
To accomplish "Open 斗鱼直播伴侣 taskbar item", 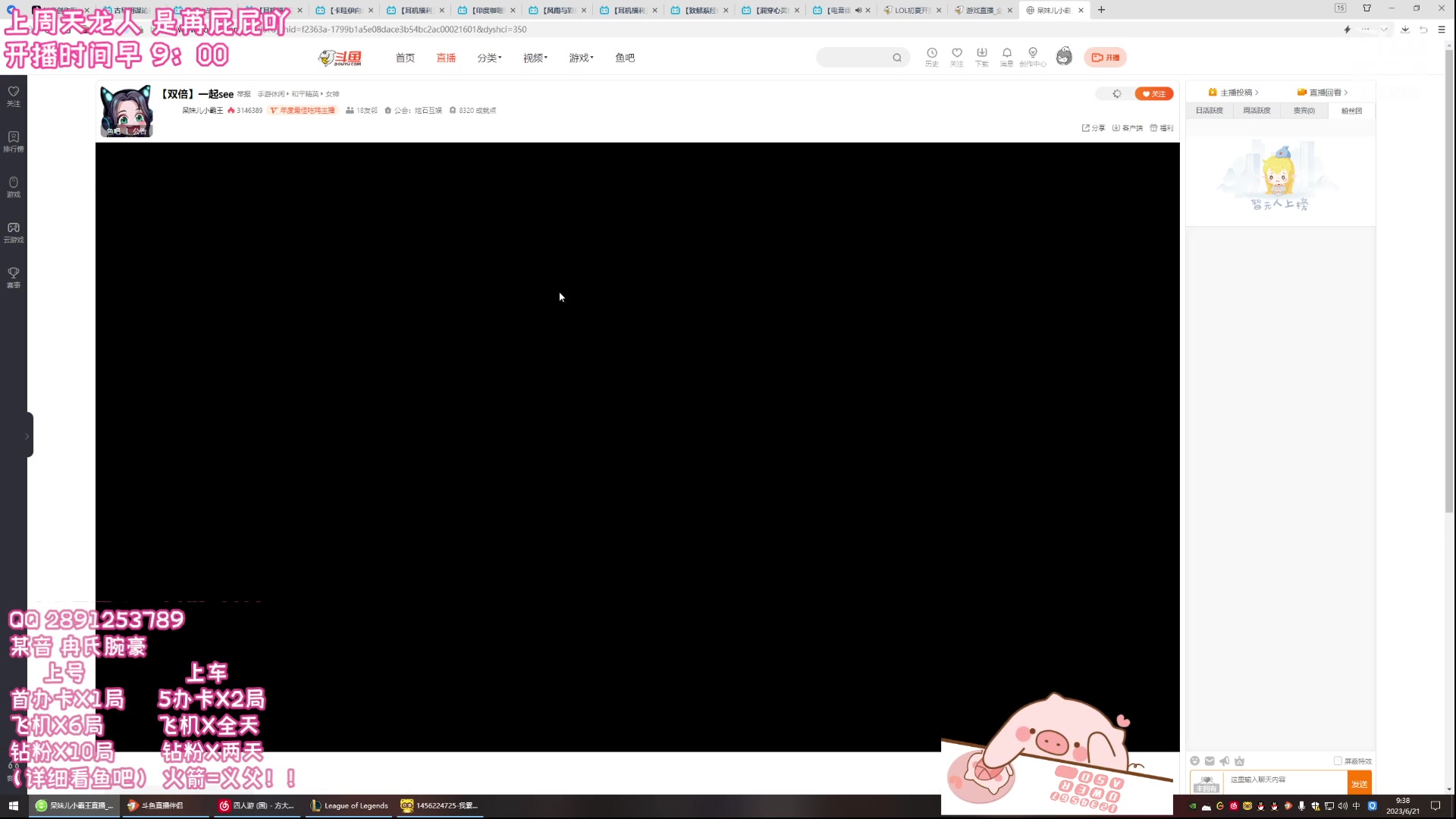I will click(165, 805).
